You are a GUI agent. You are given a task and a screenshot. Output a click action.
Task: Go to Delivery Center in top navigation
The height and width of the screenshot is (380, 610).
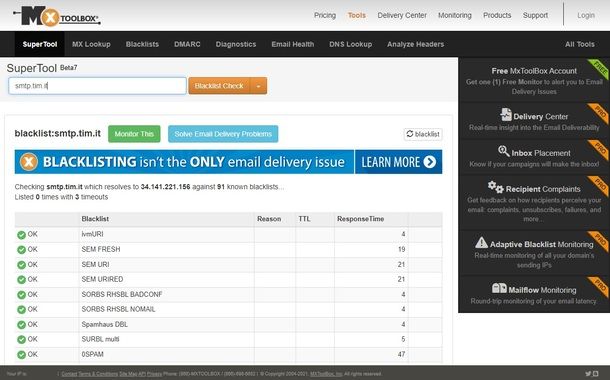click(x=402, y=15)
